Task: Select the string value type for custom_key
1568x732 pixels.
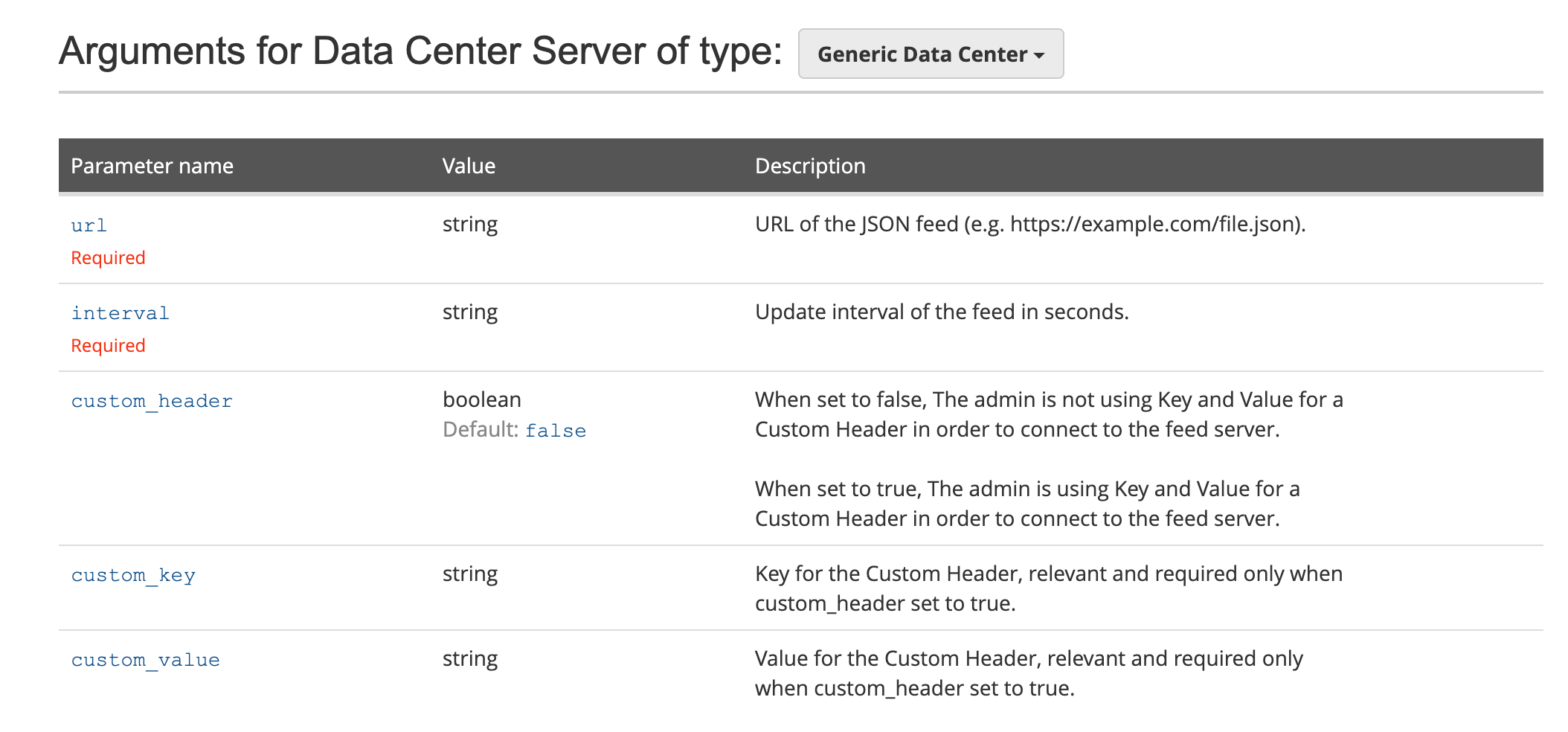Action: (470, 574)
